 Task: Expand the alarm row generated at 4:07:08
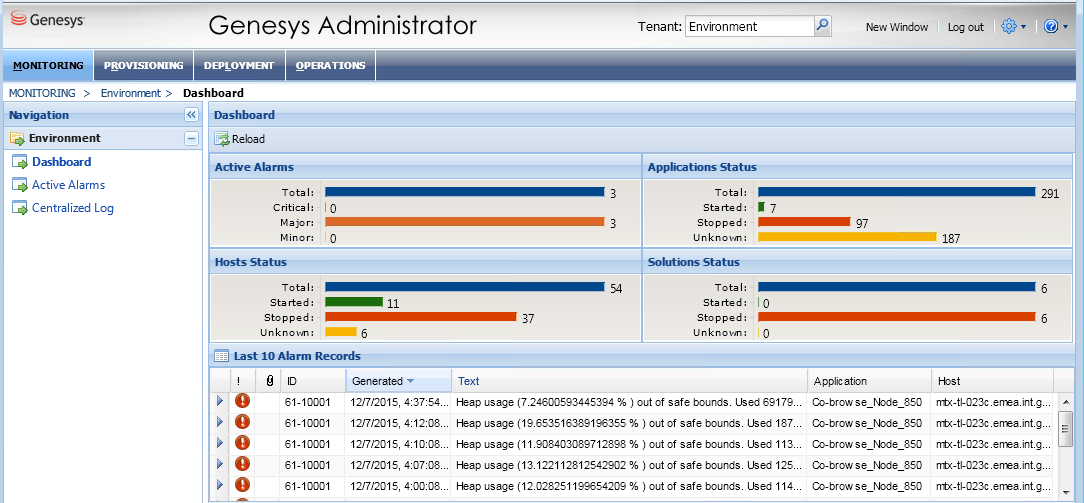(221, 463)
